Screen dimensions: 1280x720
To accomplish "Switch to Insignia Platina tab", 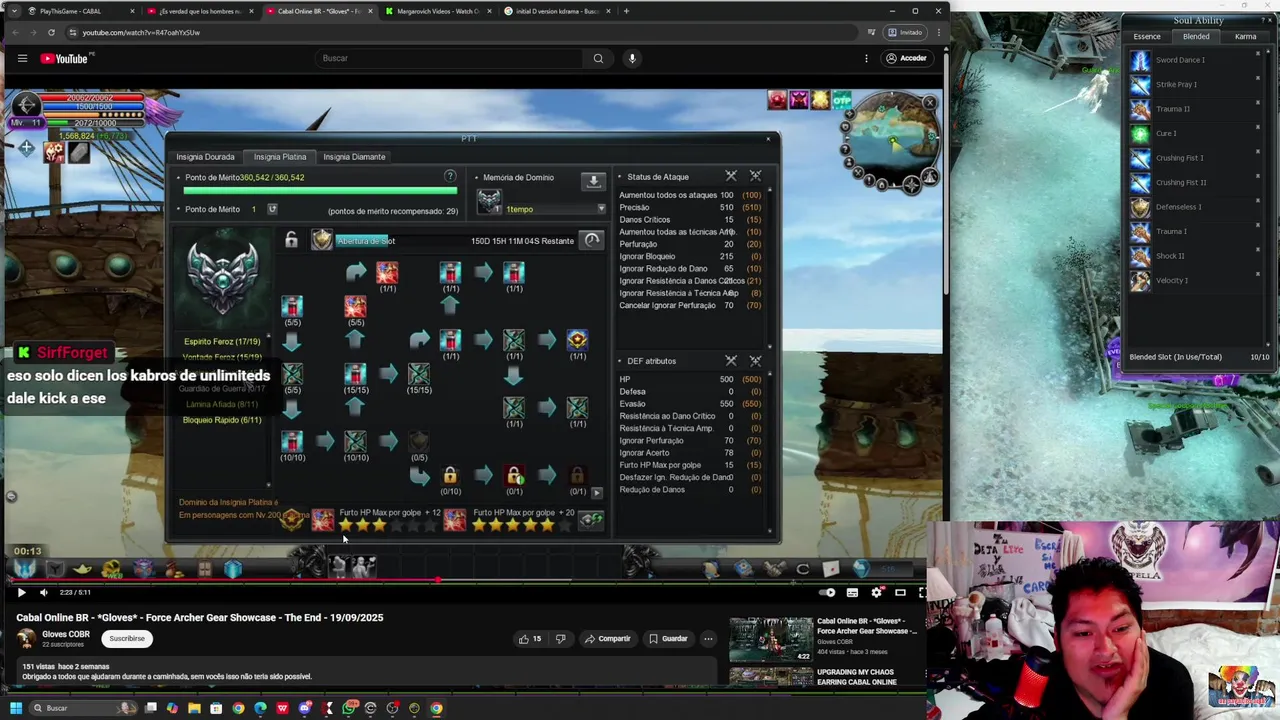I will (x=280, y=157).
